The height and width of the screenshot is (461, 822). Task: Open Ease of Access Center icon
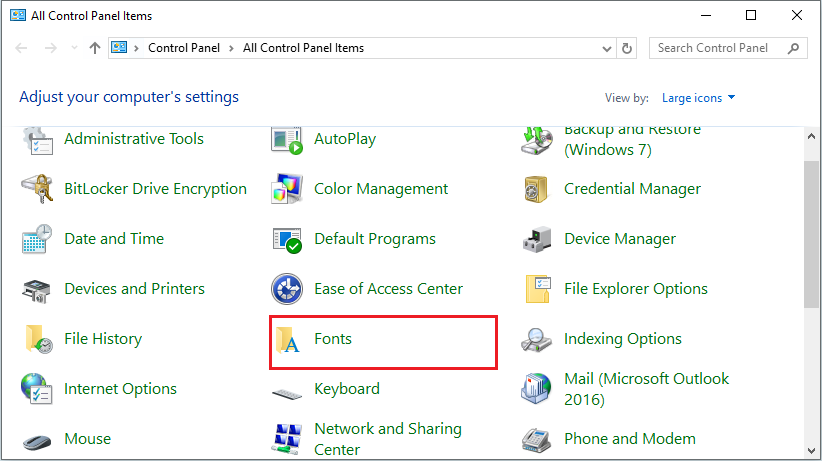pyautogui.click(x=287, y=290)
